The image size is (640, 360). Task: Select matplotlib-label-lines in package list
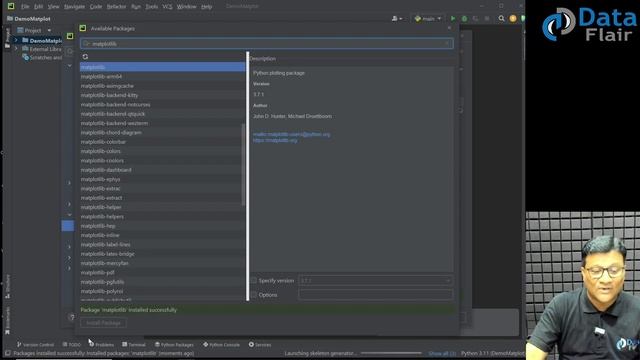coord(162,244)
